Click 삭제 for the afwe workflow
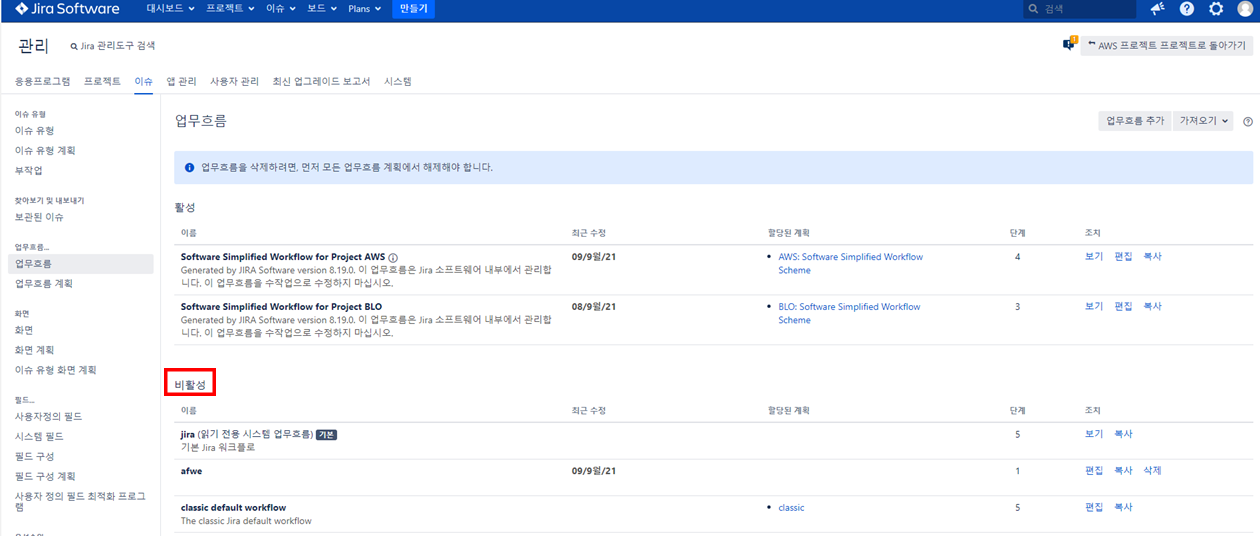The width and height of the screenshot is (1260, 536). [x=1152, y=471]
